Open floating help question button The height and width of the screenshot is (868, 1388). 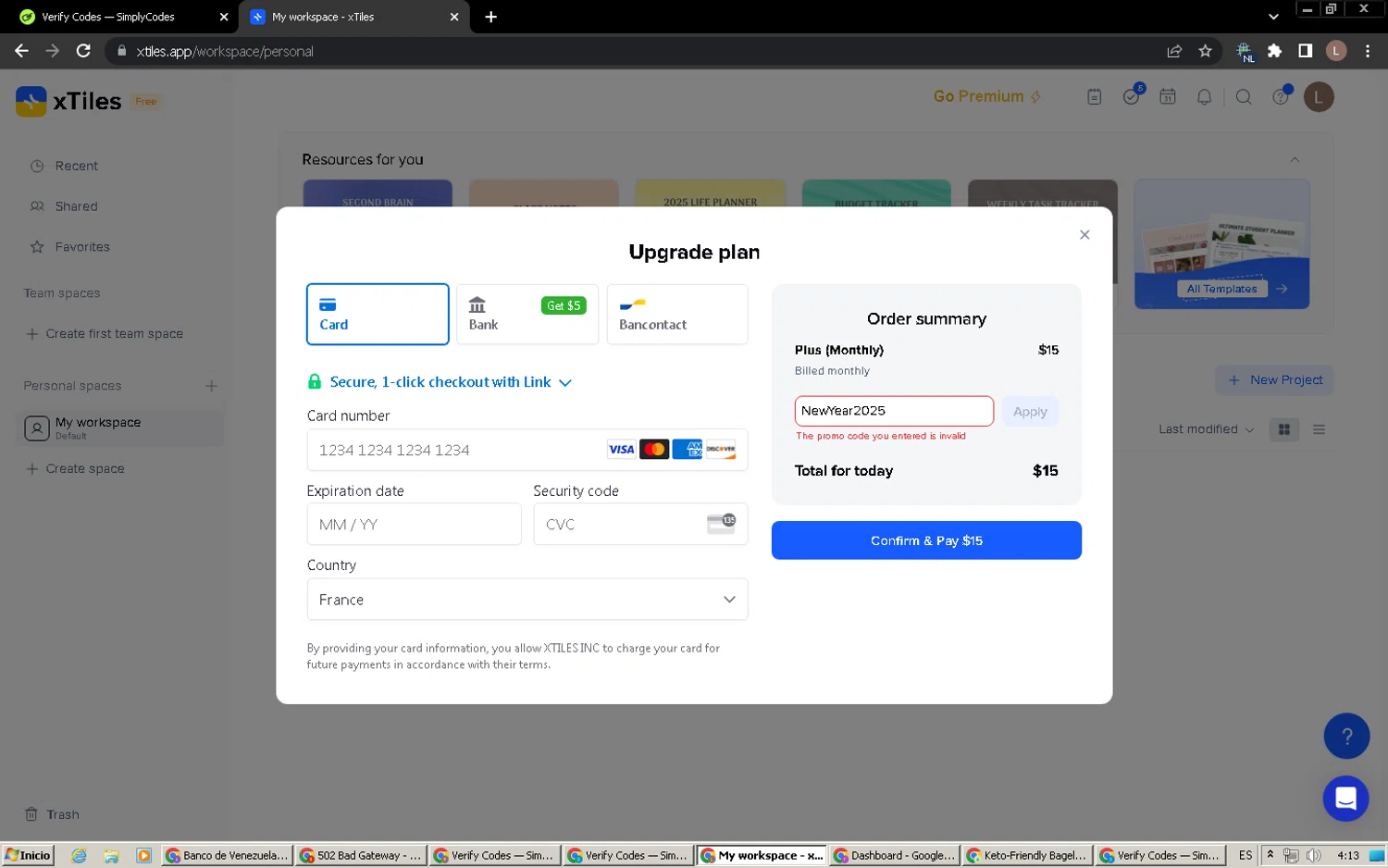[x=1346, y=737]
